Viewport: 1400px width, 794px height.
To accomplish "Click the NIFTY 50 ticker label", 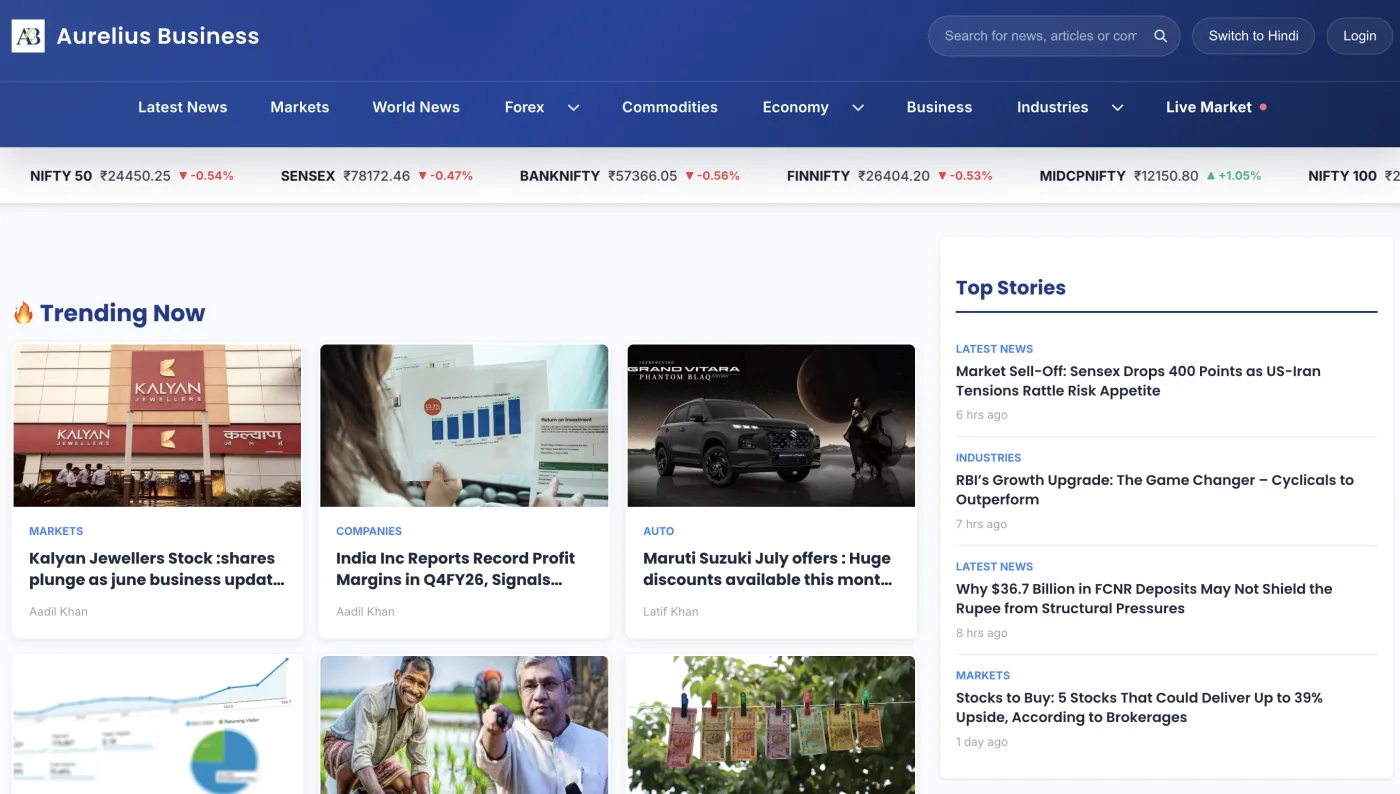I will [x=61, y=176].
